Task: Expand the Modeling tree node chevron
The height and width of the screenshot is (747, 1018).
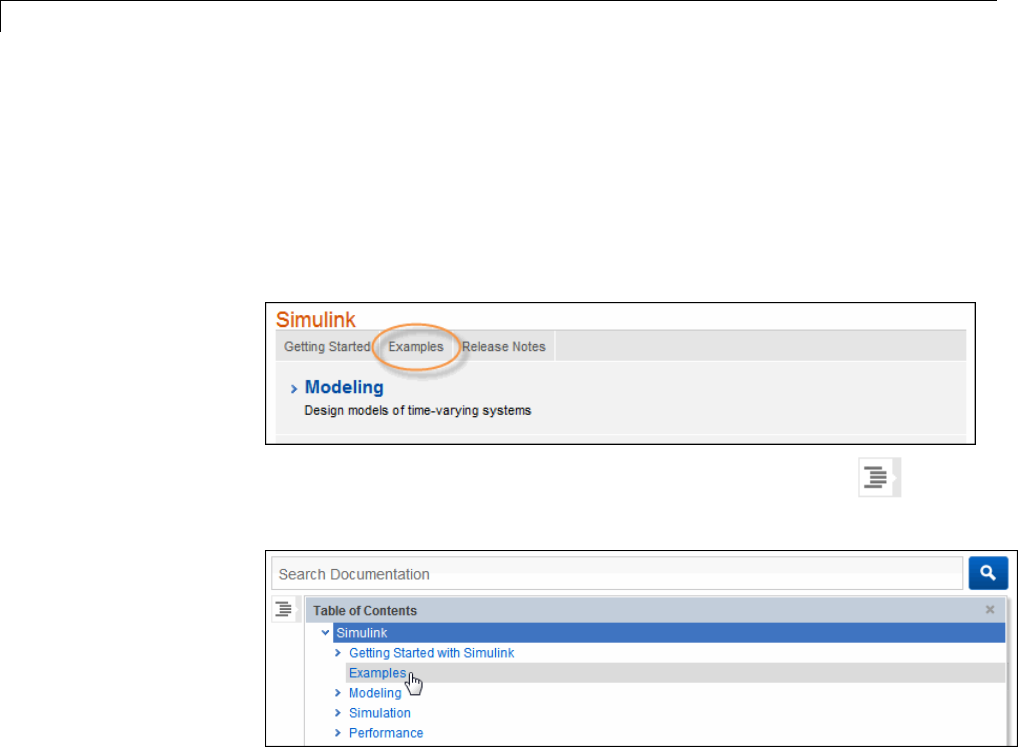Action: click(x=338, y=693)
